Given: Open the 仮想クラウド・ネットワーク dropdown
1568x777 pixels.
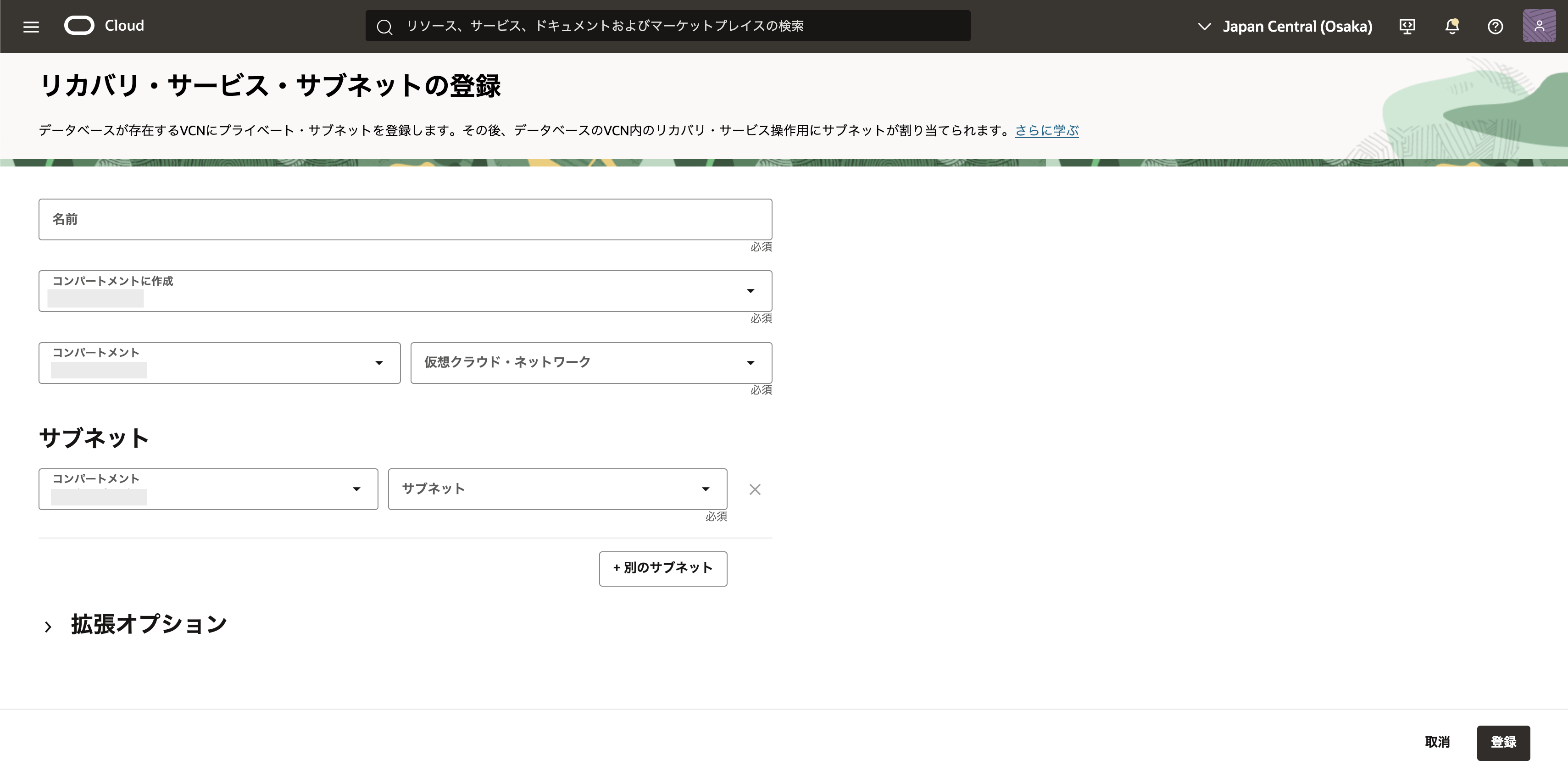Looking at the screenshot, I should tap(590, 363).
